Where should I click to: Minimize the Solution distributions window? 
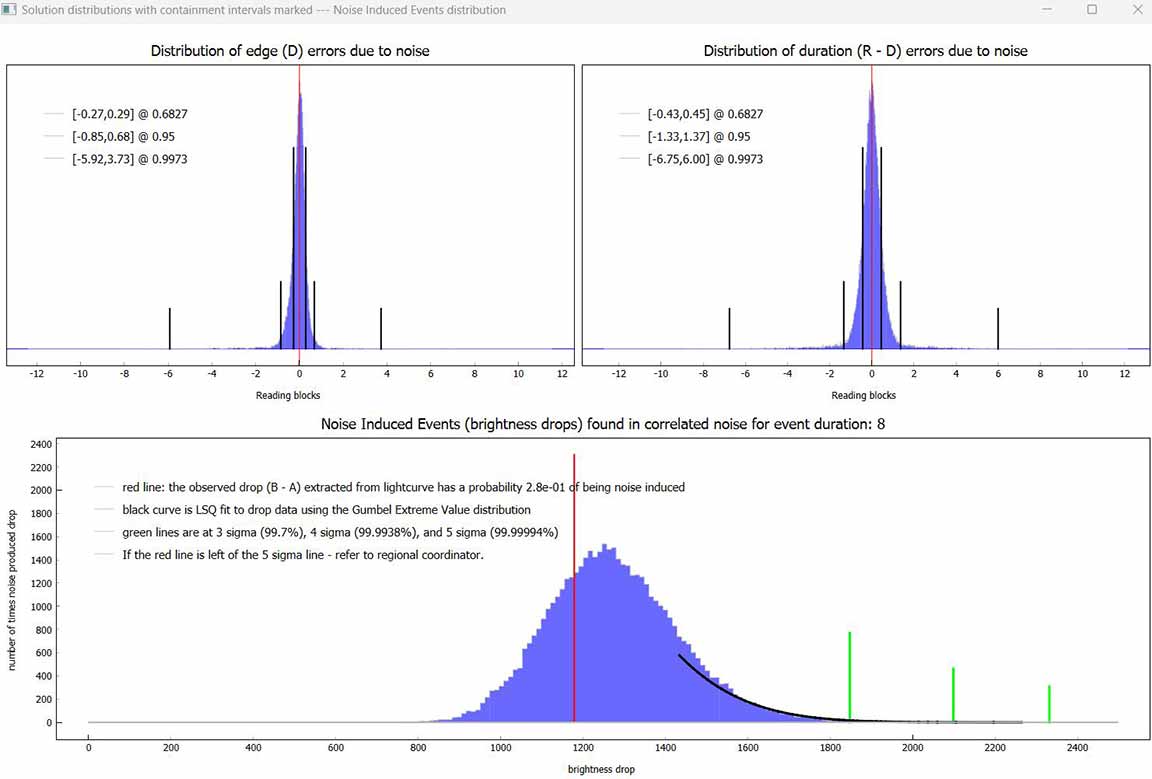1047,10
